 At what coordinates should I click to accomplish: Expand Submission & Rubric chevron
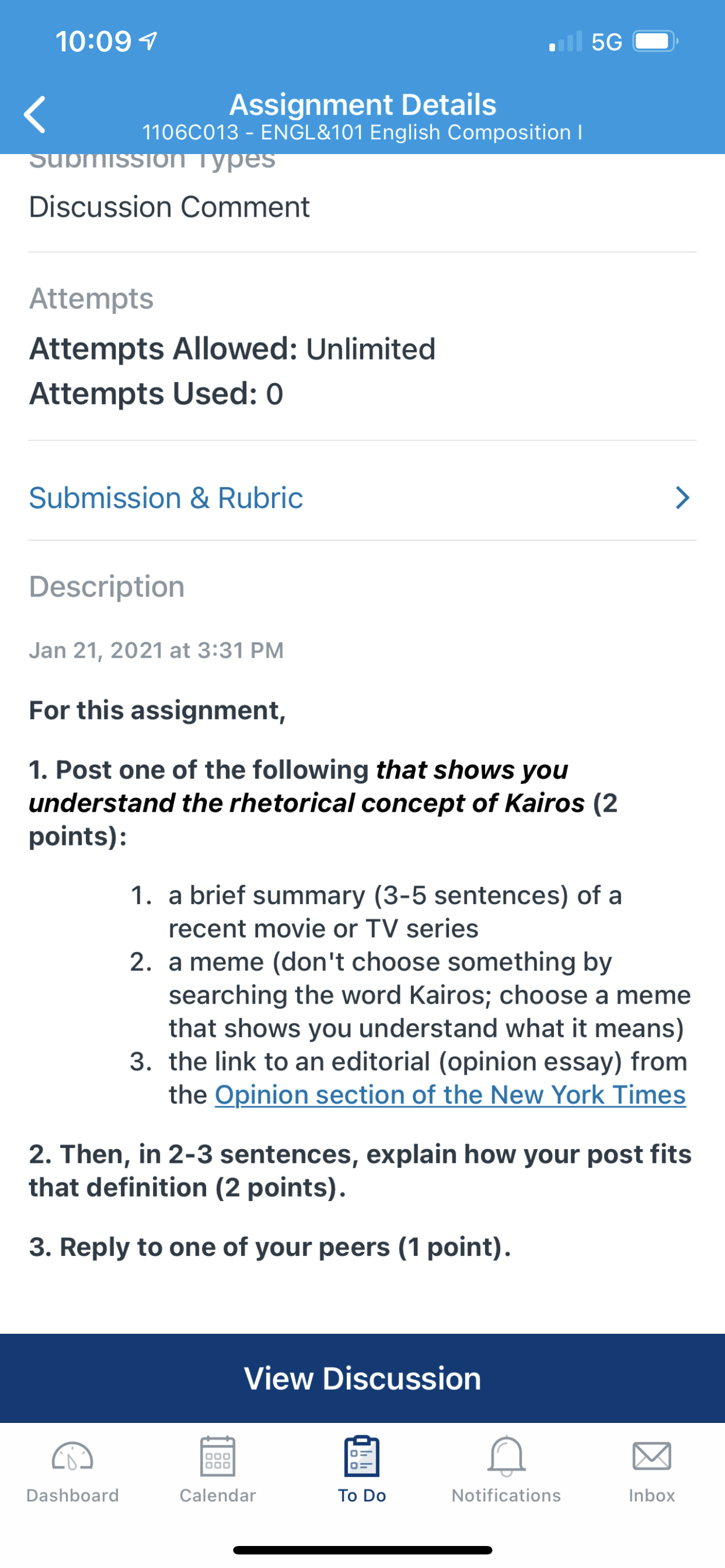coord(683,498)
